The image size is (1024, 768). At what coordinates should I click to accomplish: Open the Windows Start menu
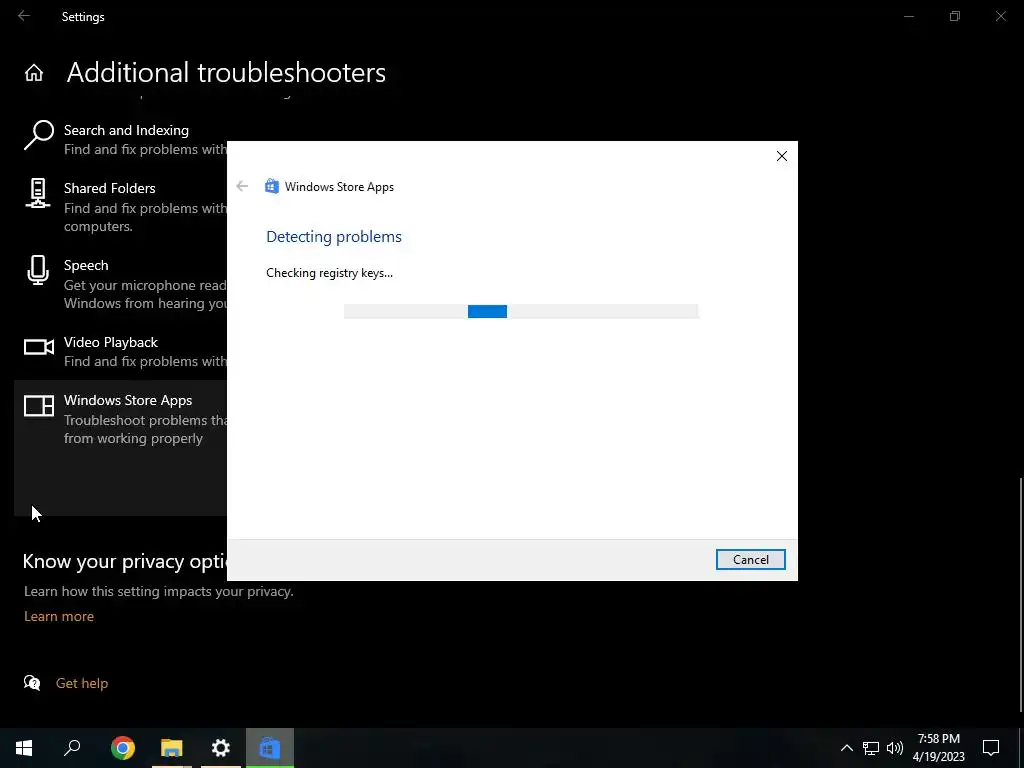coord(24,748)
